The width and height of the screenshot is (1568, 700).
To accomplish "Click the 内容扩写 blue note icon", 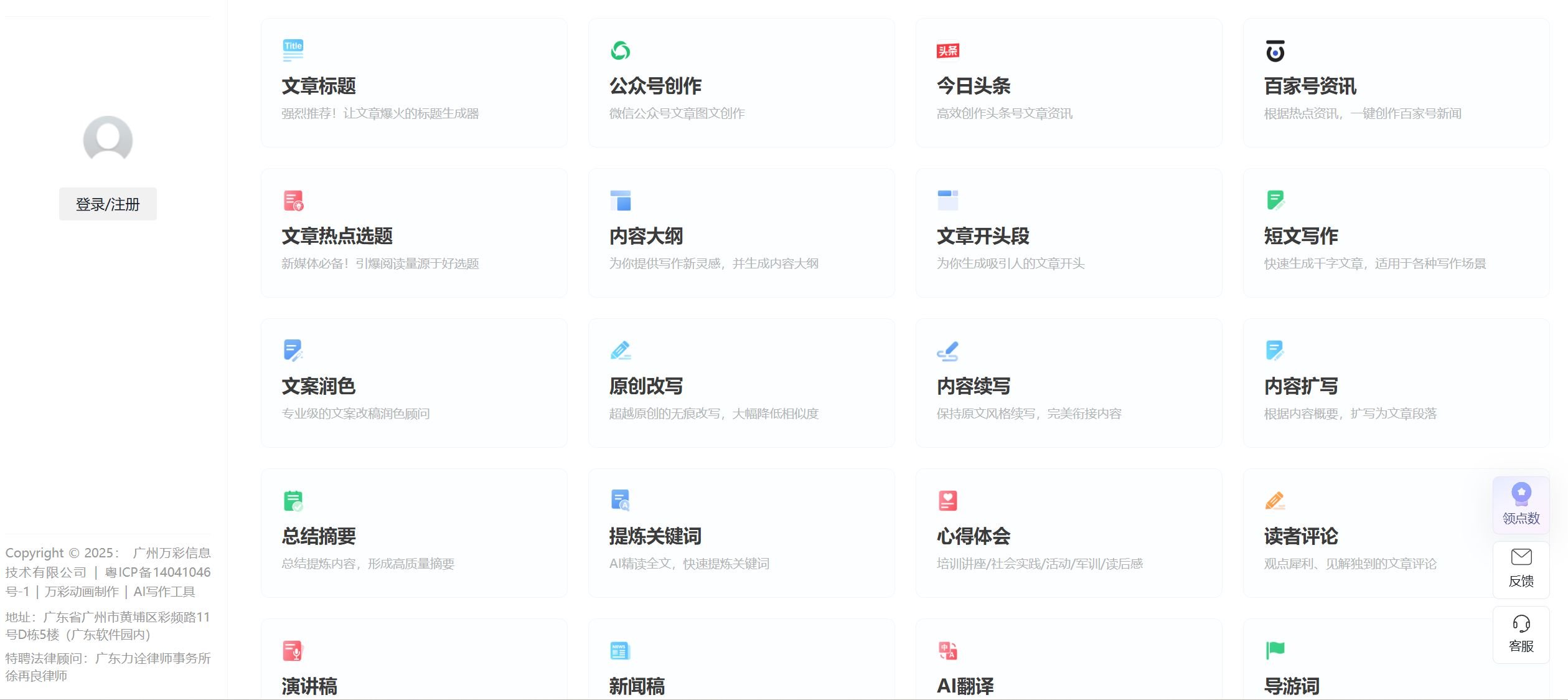I will [1275, 351].
